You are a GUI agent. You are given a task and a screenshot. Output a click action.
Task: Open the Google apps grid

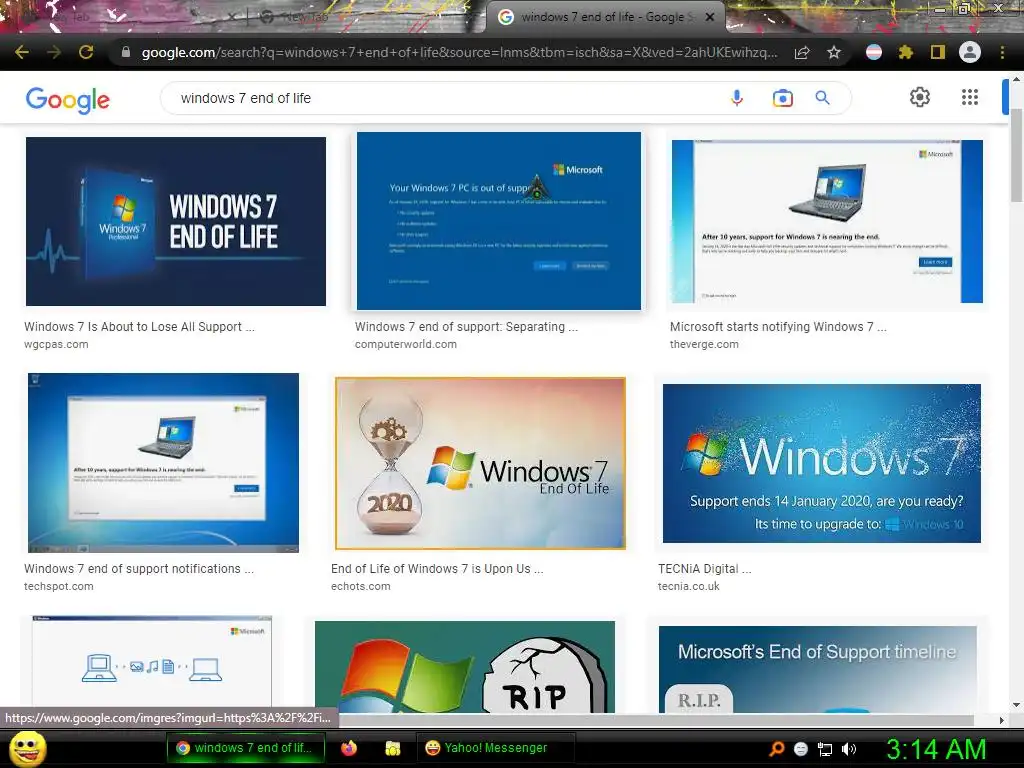[970, 97]
